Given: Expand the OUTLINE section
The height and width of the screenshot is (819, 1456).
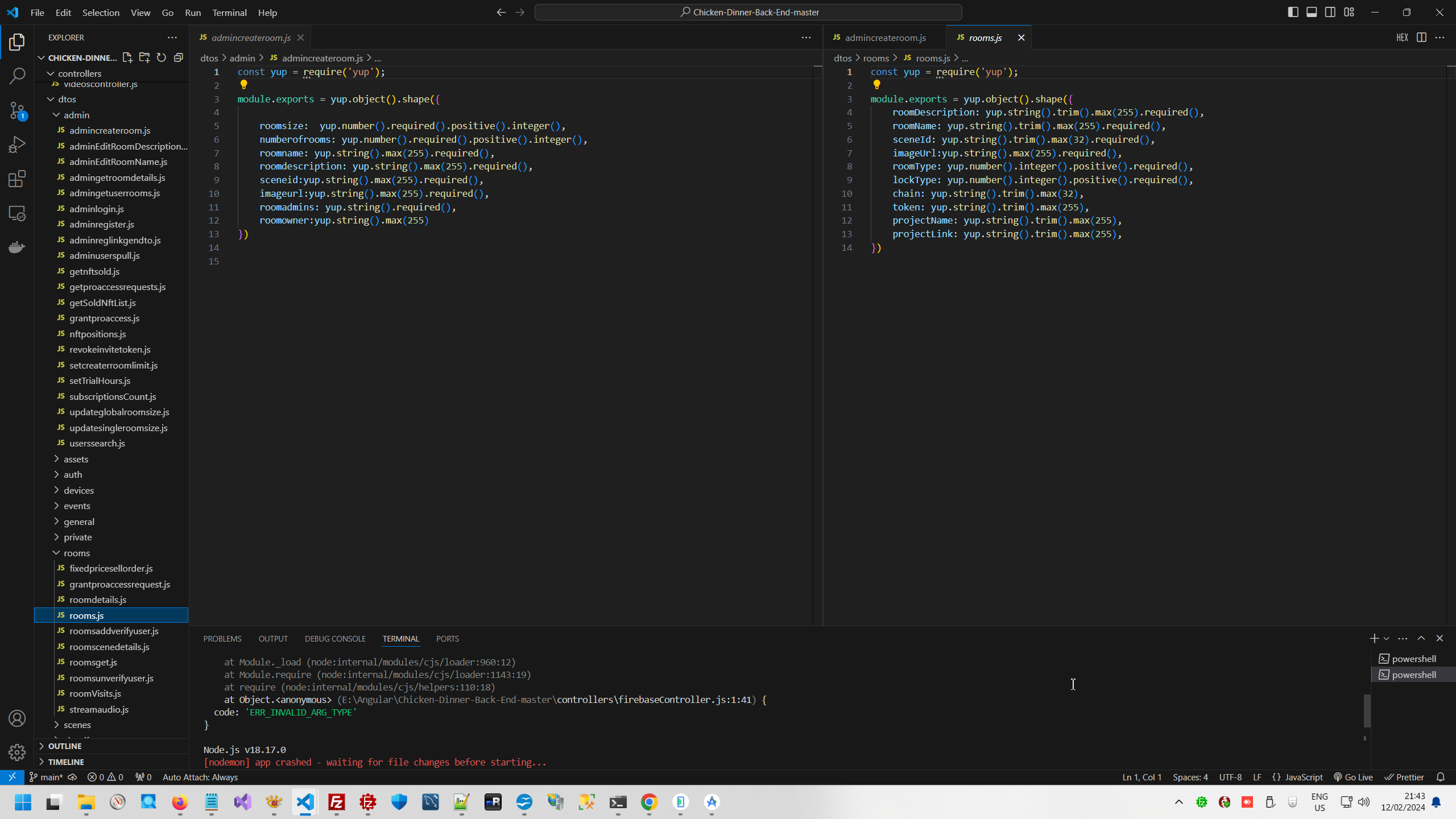Looking at the screenshot, I should (65, 746).
